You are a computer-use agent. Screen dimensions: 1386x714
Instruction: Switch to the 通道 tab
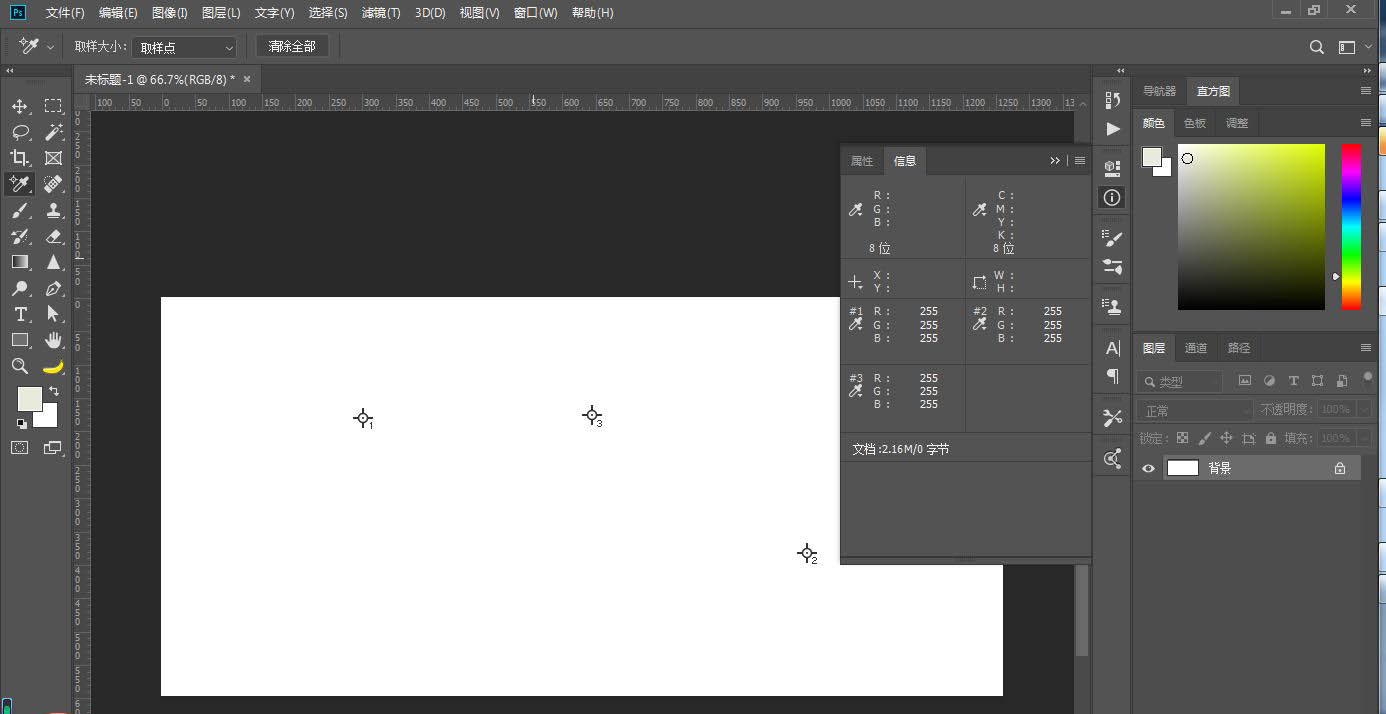1196,348
